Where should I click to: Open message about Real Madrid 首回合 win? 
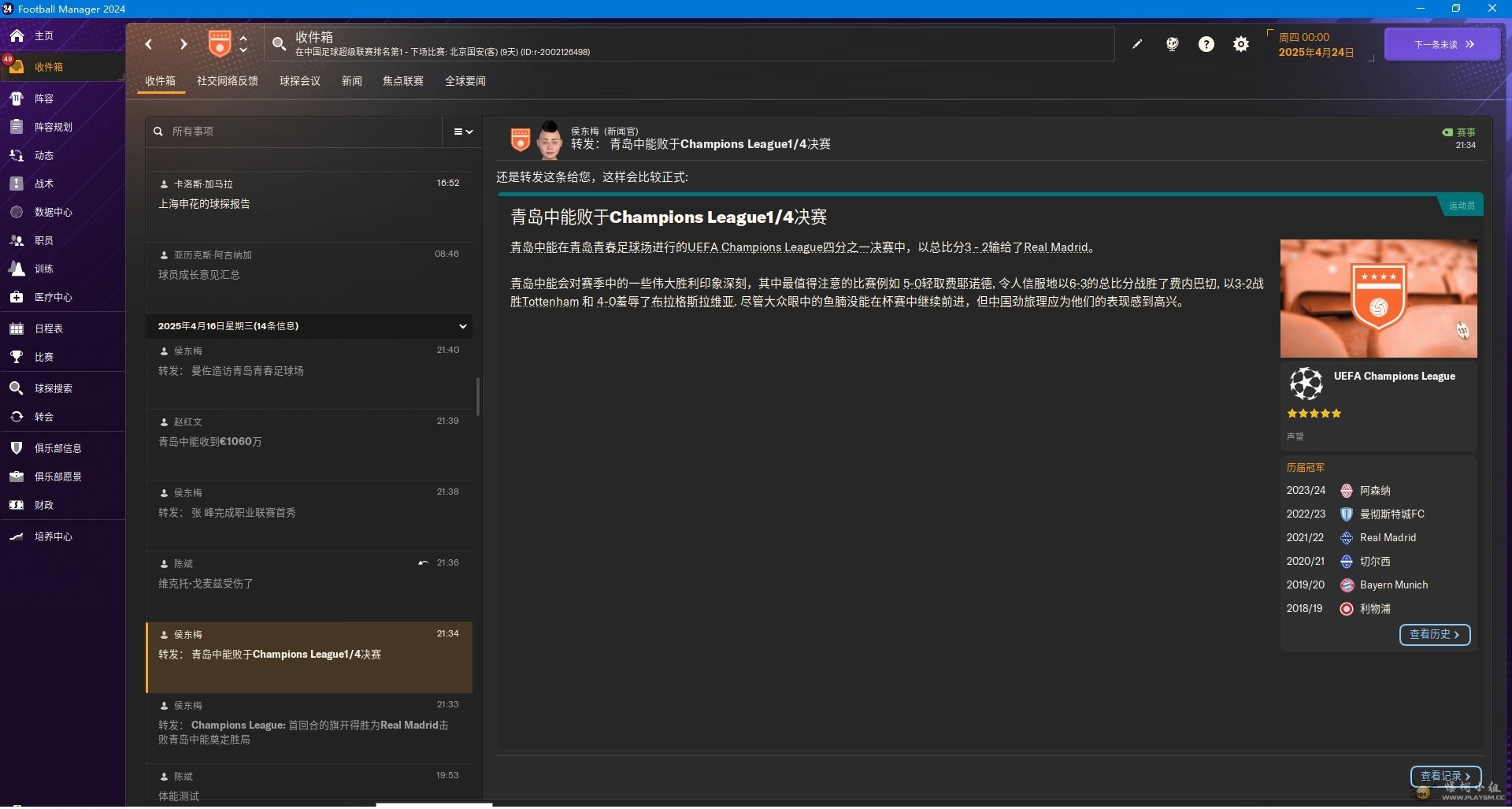(309, 728)
